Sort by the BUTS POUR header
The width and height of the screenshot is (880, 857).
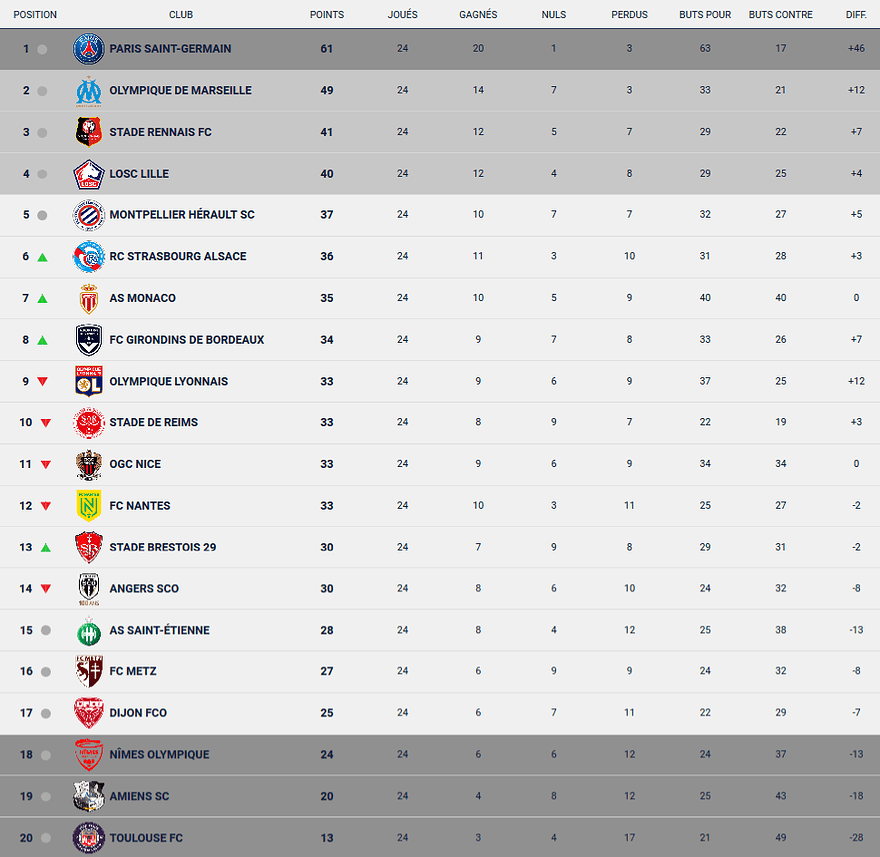[x=705, y=15]
